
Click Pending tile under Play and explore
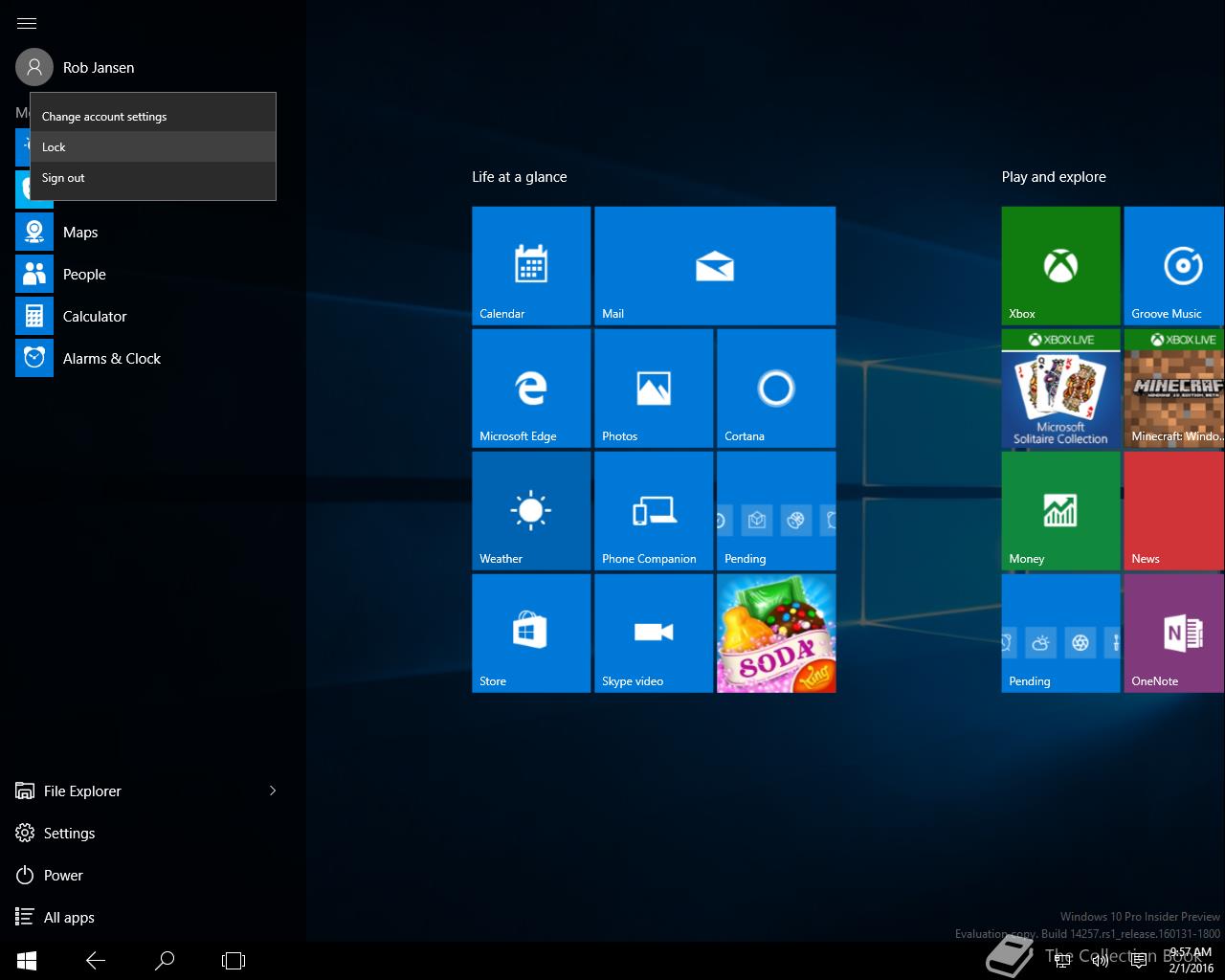click(x=1060, y=634)
